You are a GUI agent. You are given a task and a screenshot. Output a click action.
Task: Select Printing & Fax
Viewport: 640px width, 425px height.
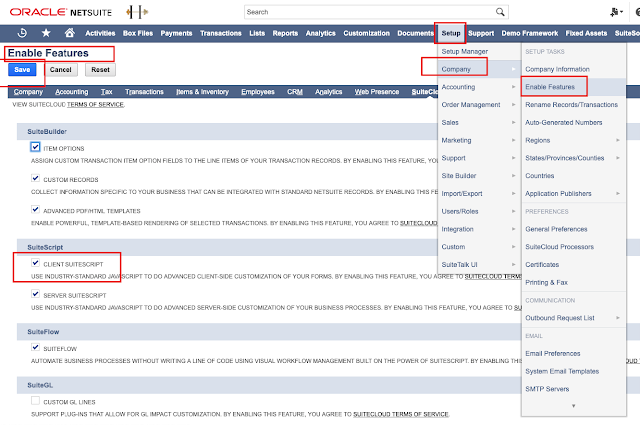pyautogui.click(x=546, y=282)
